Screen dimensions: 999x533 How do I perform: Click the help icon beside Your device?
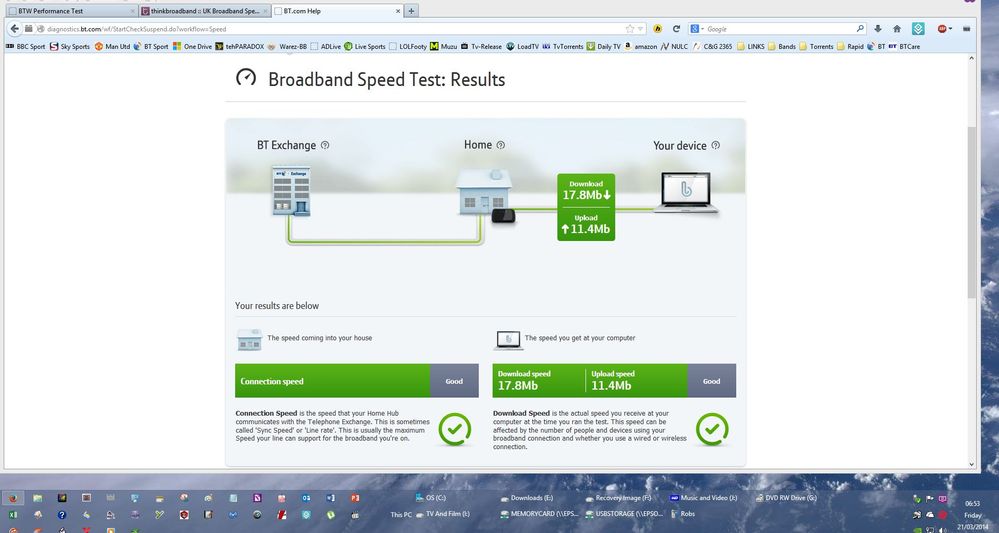tap(715, 145)
